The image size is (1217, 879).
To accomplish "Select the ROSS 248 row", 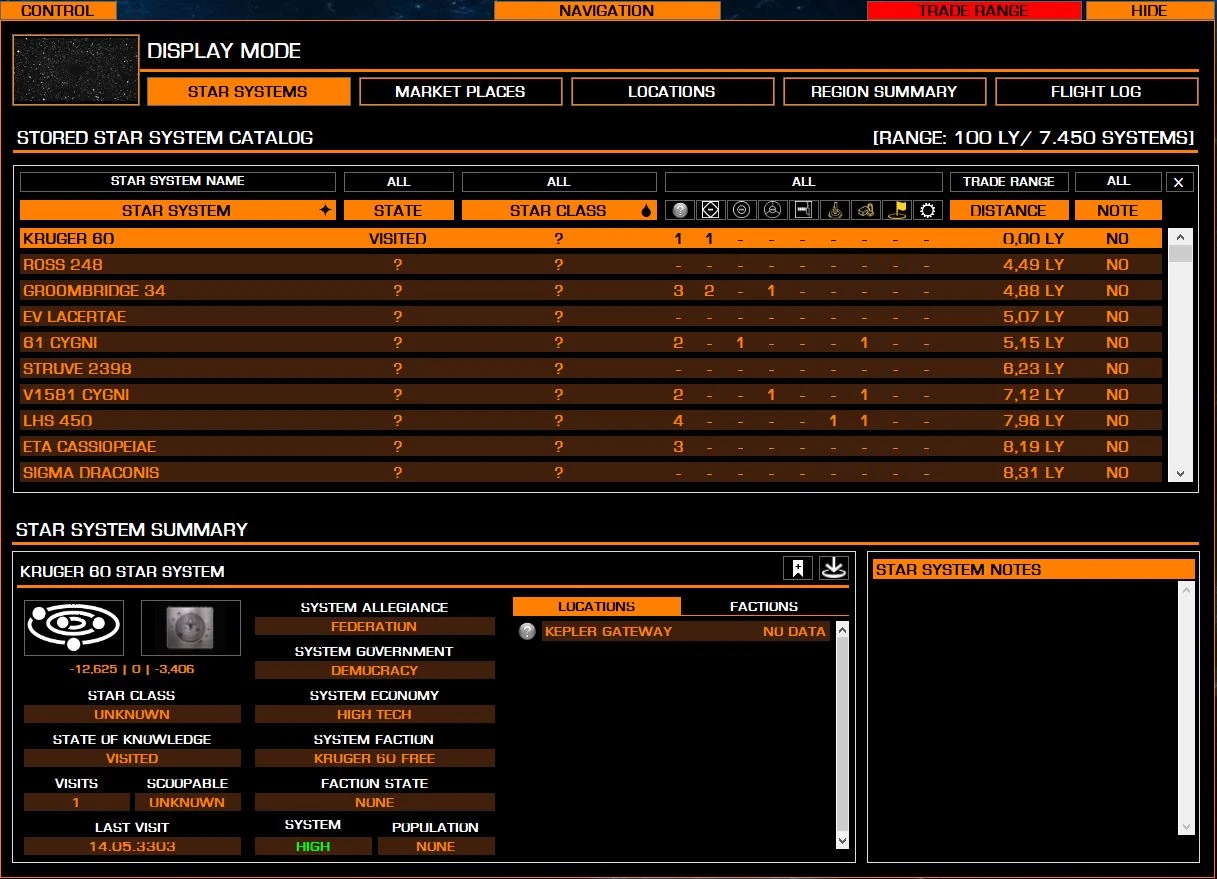I will click(591, 265).
